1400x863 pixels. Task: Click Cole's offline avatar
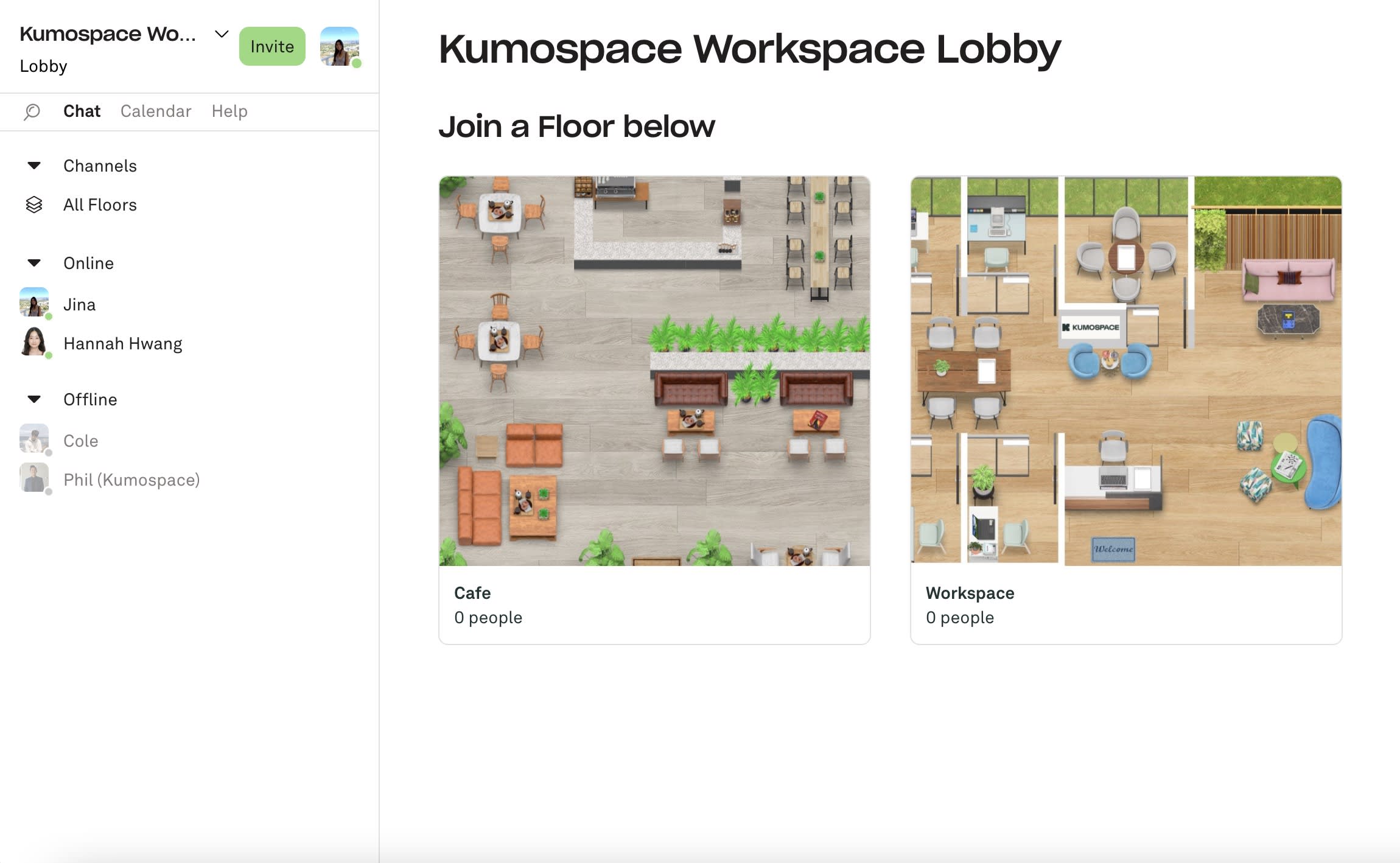(x=34, y=439)
